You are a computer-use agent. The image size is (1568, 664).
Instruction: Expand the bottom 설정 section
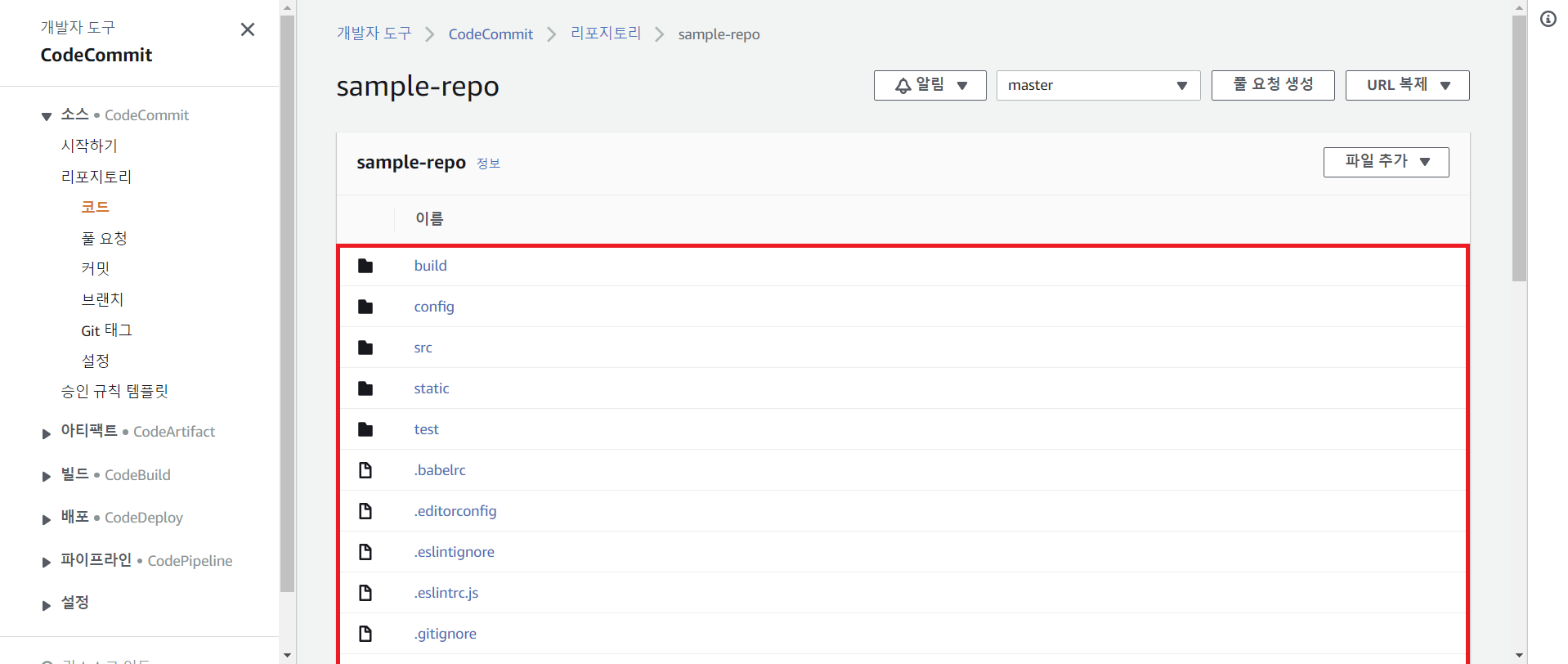47,605
